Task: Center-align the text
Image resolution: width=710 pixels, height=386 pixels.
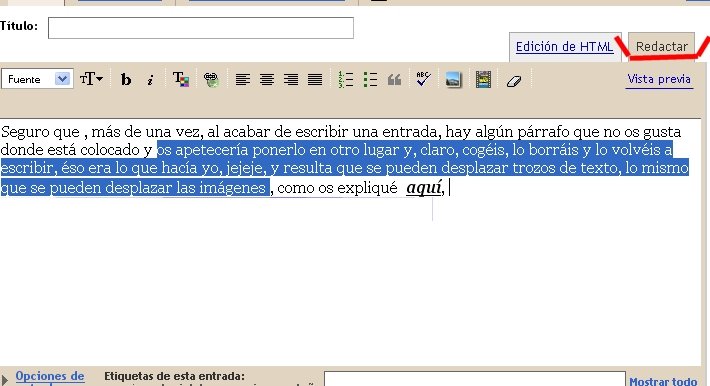Action: click(x=267, y=80)
